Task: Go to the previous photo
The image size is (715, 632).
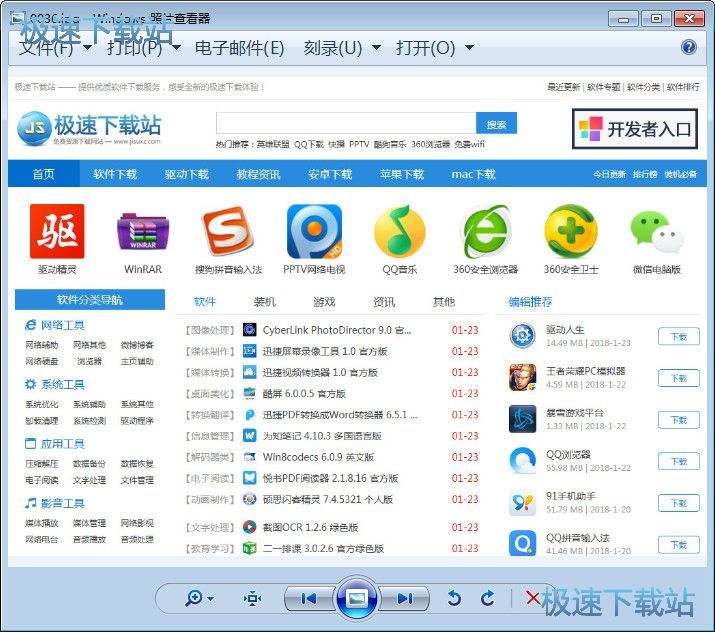Action: 308,598
